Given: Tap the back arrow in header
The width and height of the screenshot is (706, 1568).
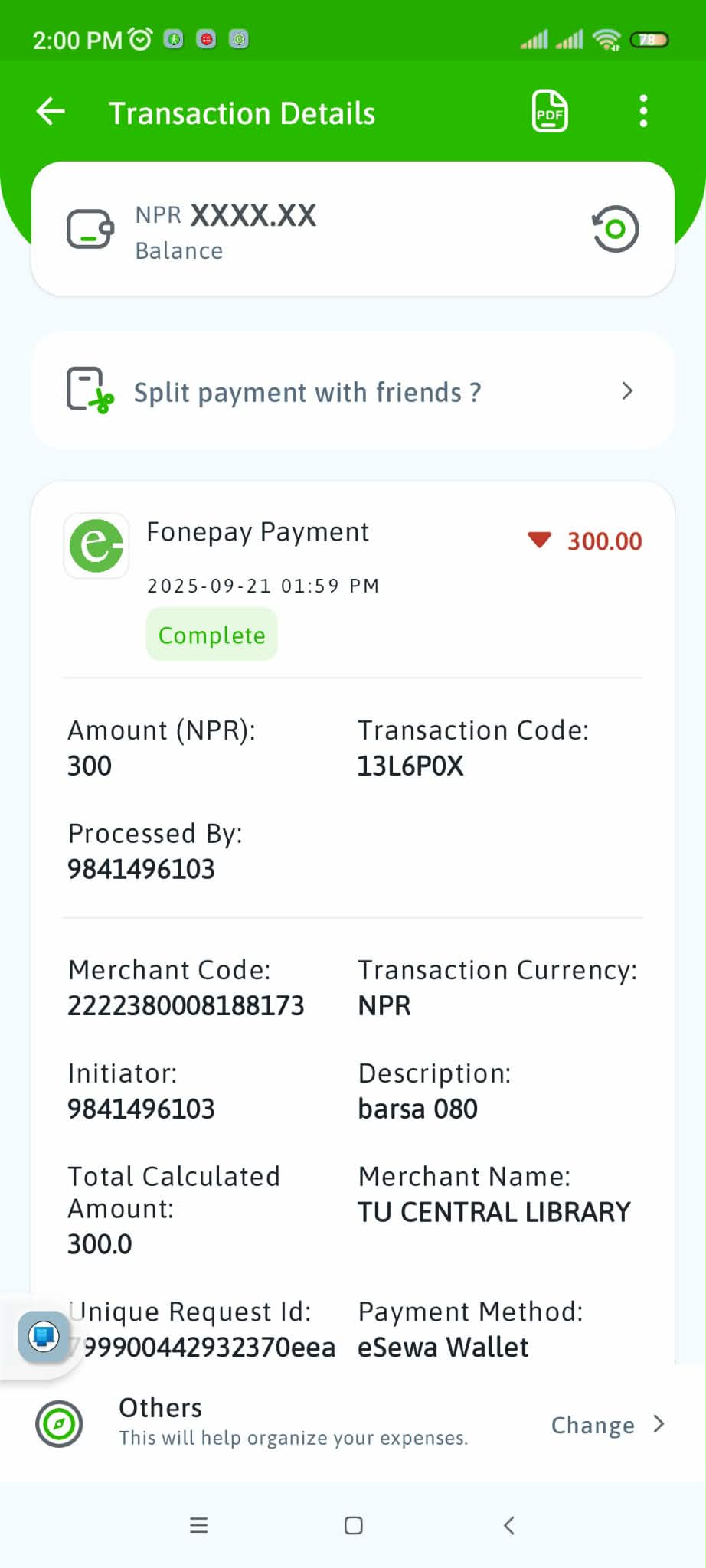Looking at the screenshot, I should [x=51, y=112].
